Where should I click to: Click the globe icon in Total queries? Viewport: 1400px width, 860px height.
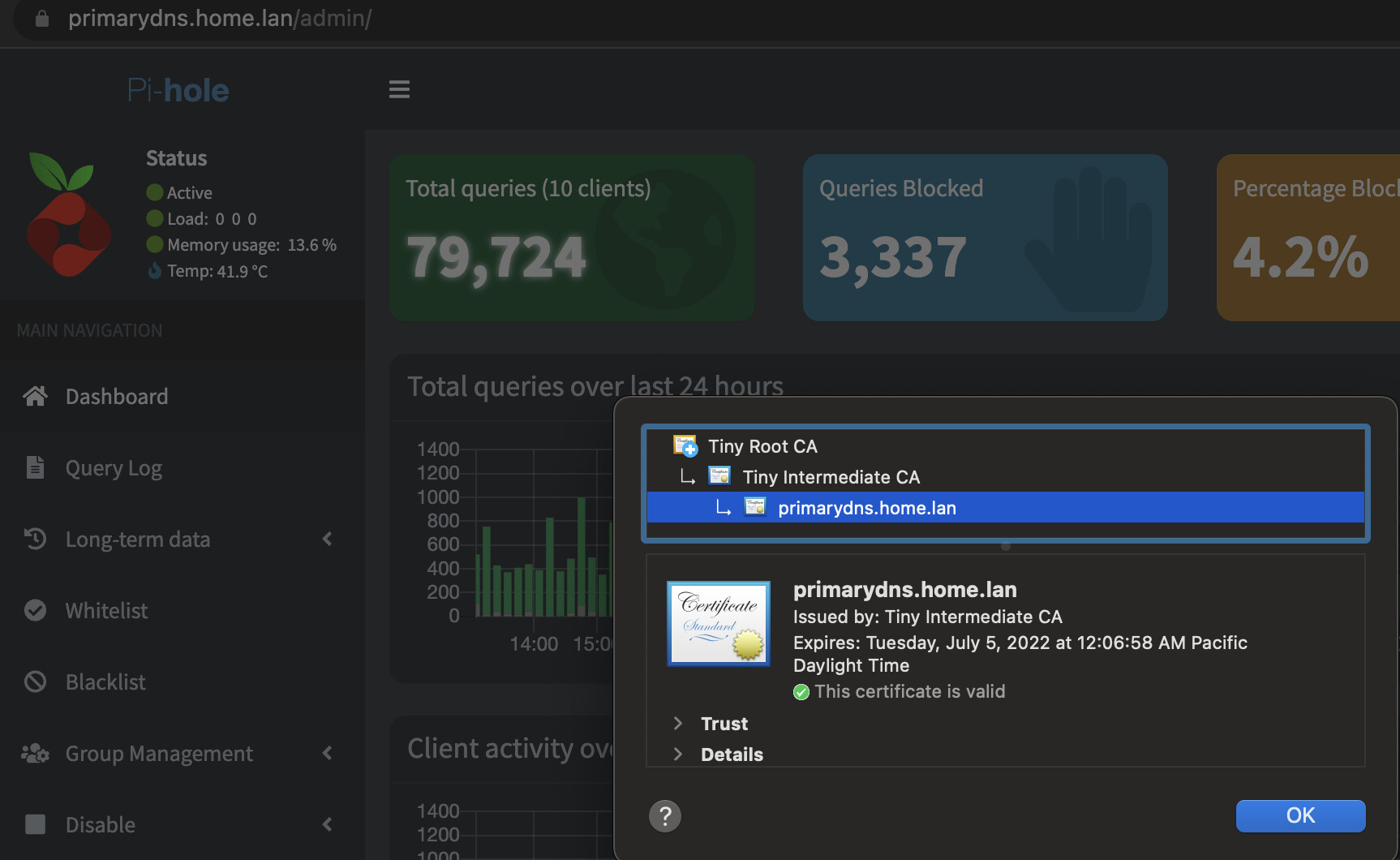665,239
